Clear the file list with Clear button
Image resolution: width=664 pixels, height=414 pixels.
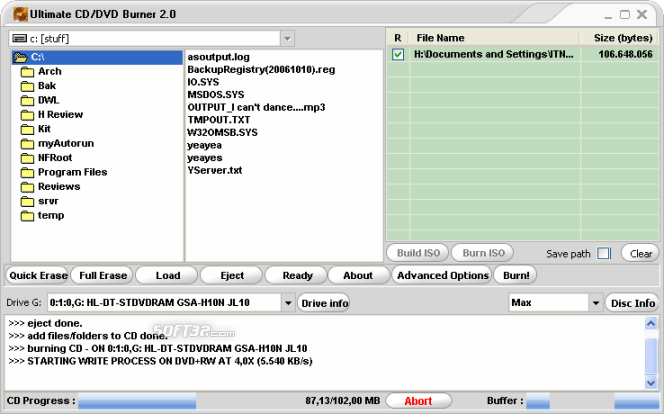coord(640,254)
